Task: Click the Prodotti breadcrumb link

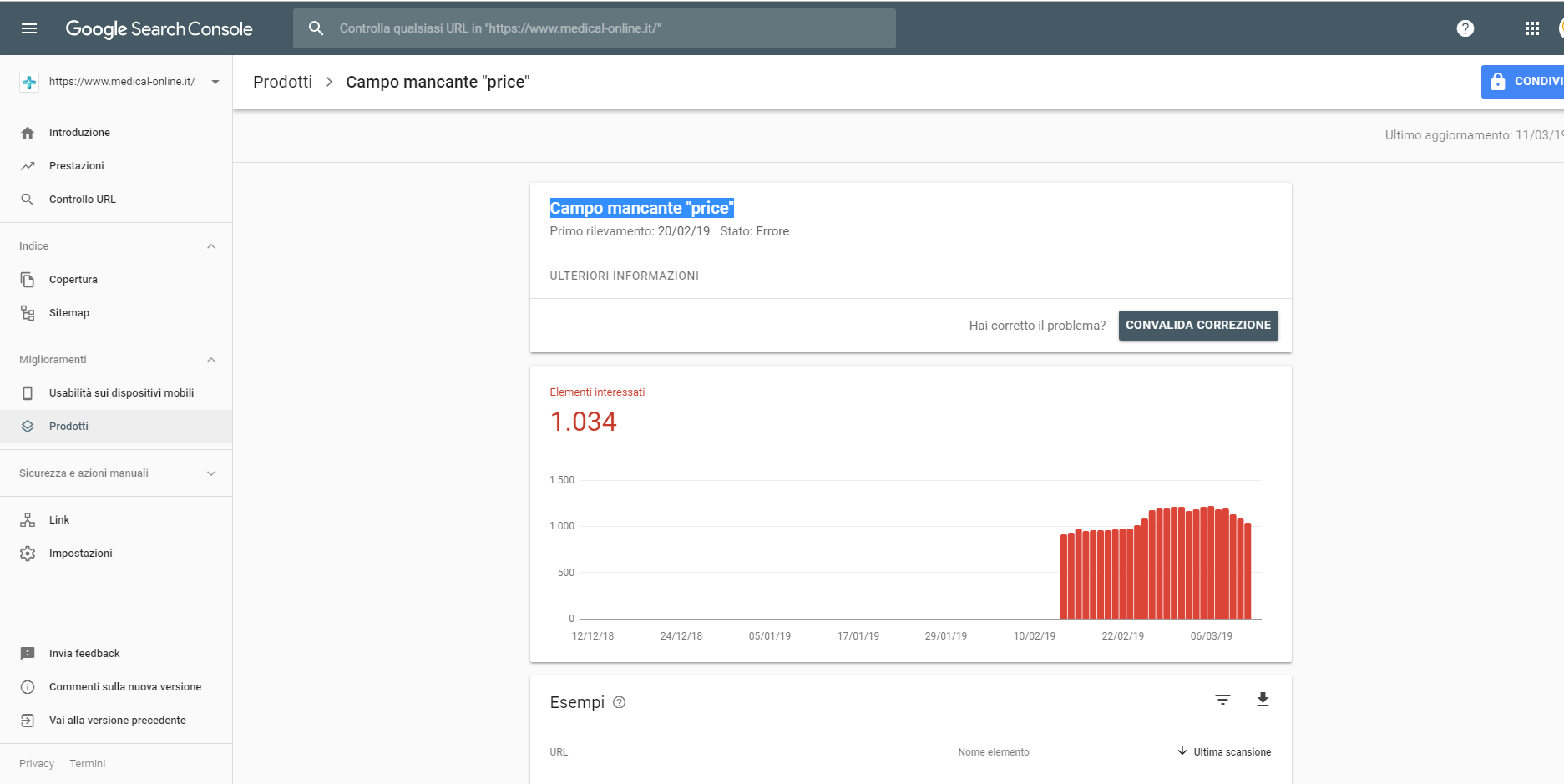Action: (x=282, y=82)
